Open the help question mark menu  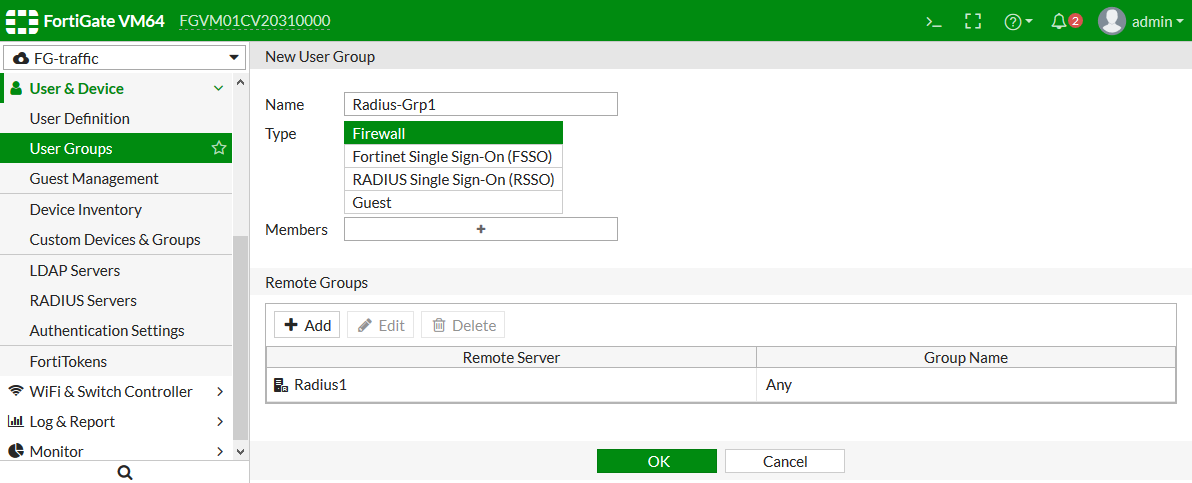click(1017, 21)
